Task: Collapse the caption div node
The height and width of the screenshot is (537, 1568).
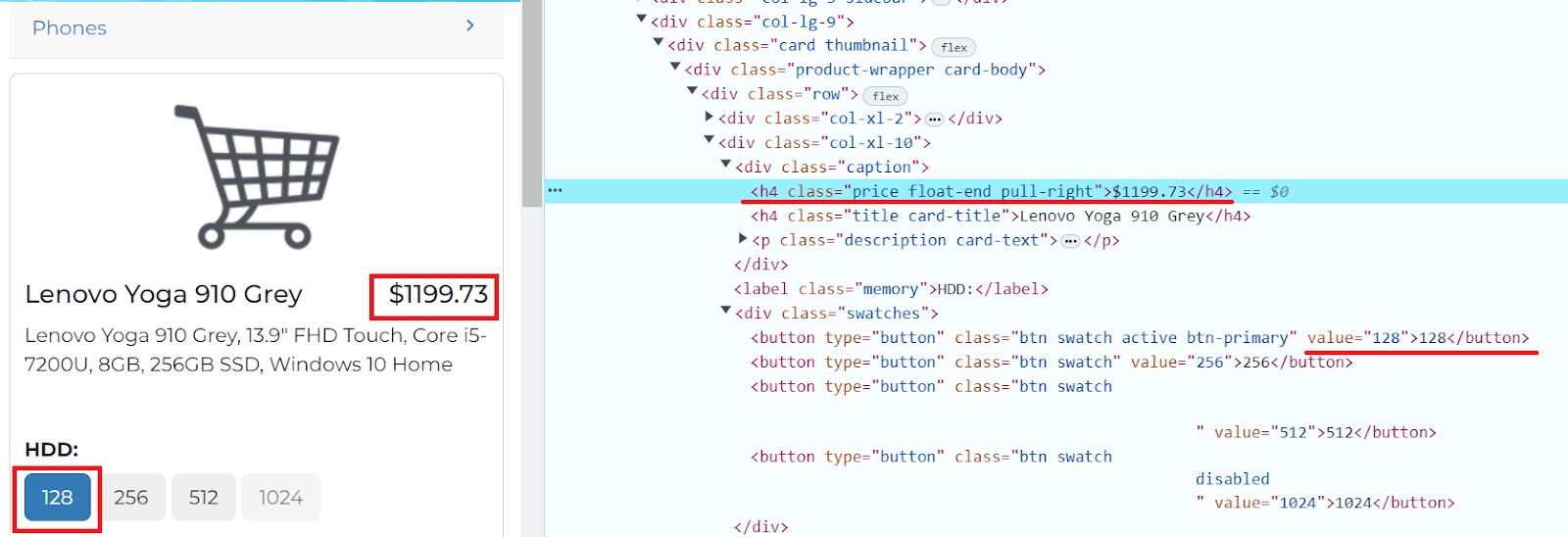Action: 726,166
